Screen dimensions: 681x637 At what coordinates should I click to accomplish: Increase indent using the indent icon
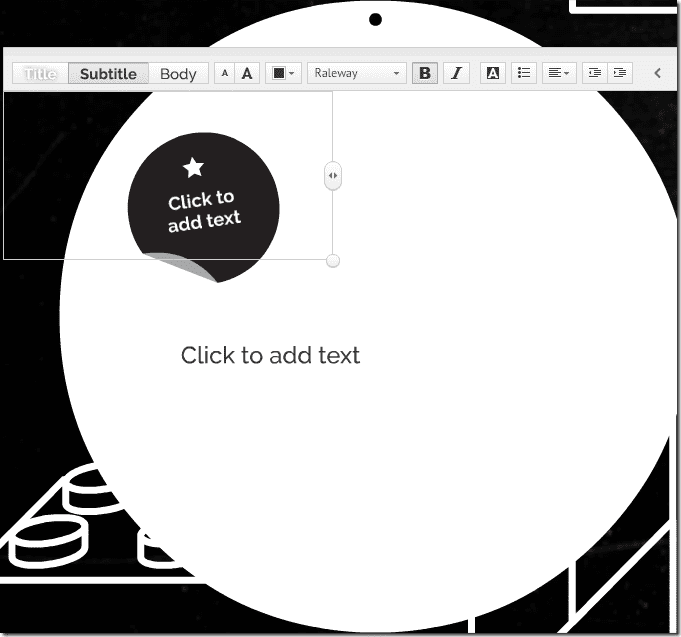point(620,73)
